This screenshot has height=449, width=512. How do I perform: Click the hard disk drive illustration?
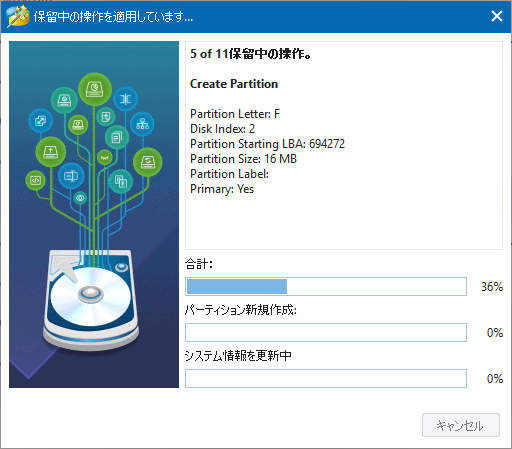click(91, 299)
